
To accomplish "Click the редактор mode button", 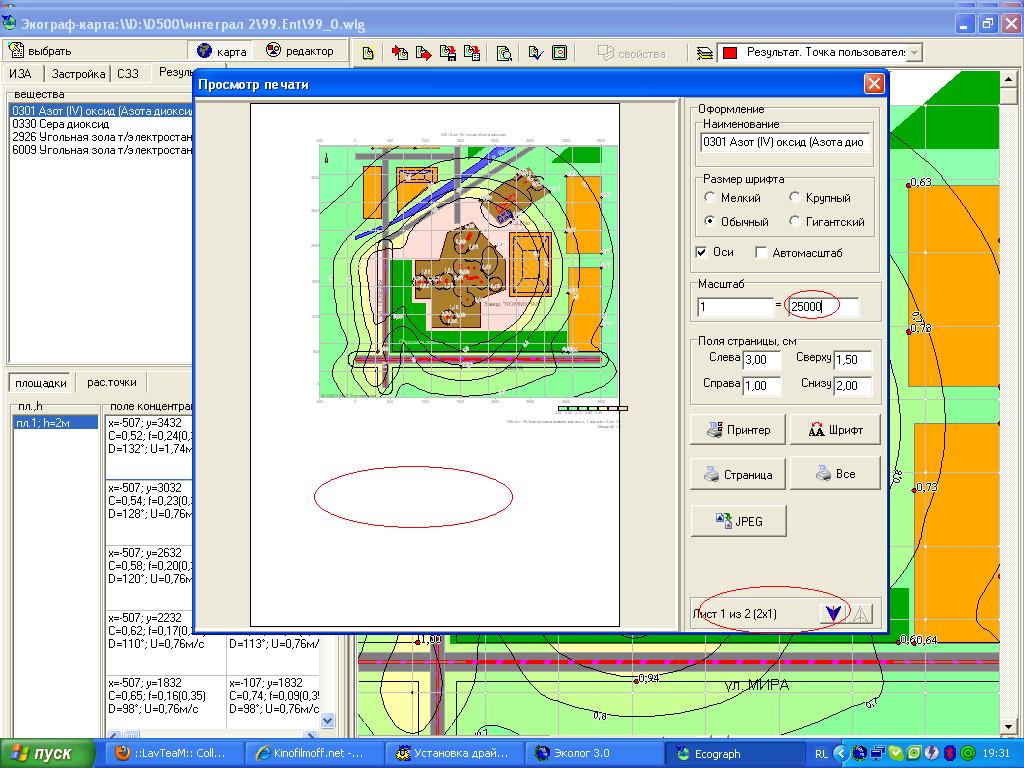I will [300, 51].
